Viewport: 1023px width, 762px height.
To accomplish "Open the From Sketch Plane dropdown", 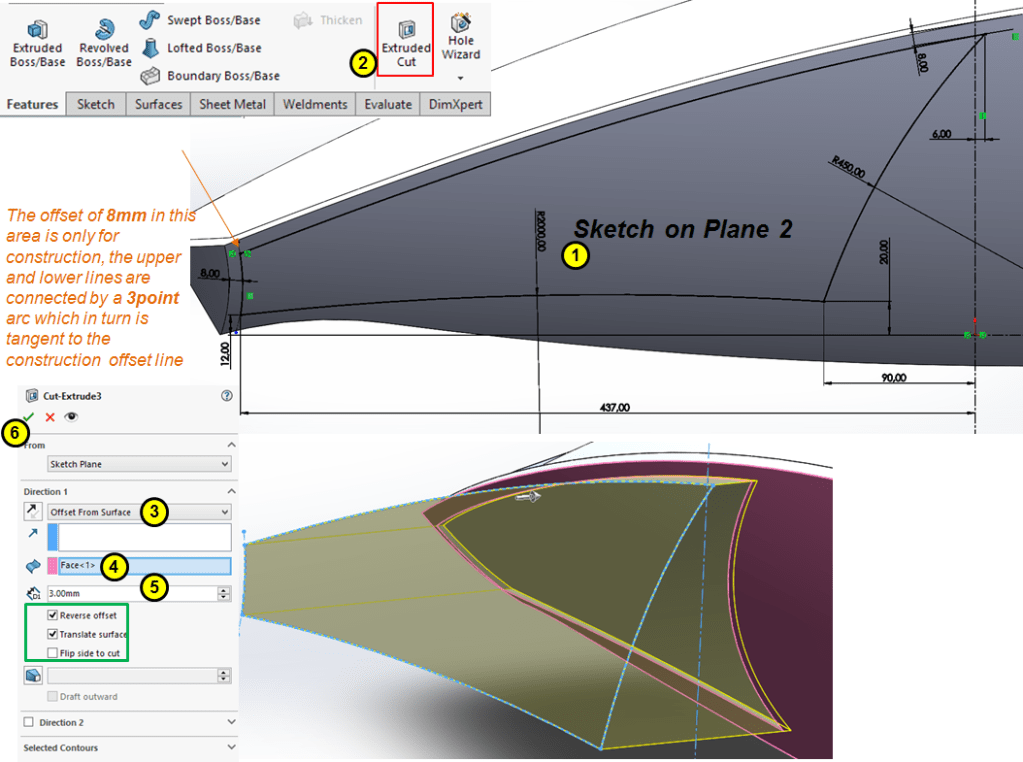I will pyautogui.click(x=139, y=465).
